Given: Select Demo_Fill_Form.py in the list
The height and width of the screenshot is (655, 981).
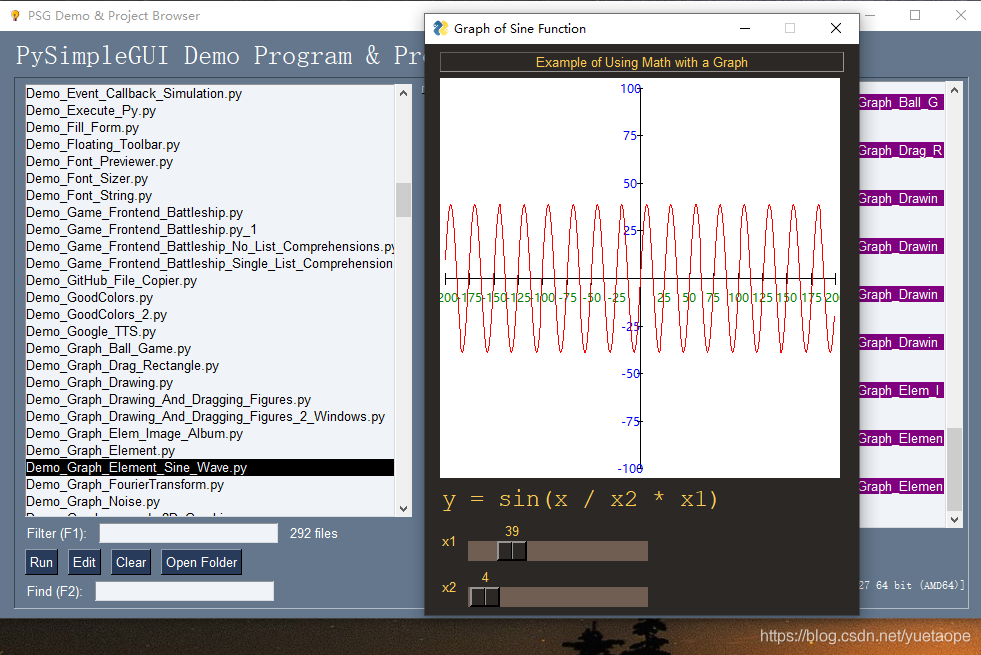Looking at the screenshot, I should (210, 128).
